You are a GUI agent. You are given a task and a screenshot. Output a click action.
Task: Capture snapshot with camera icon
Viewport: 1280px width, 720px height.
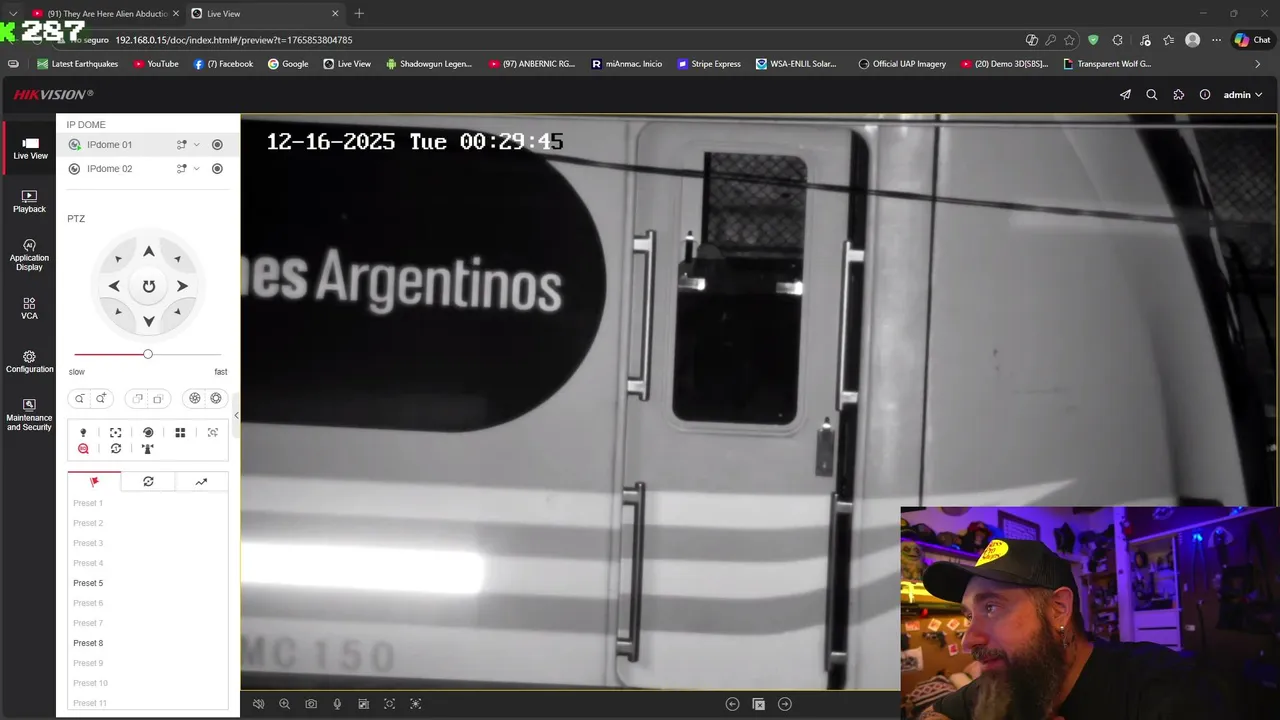(x=311, y=704)
